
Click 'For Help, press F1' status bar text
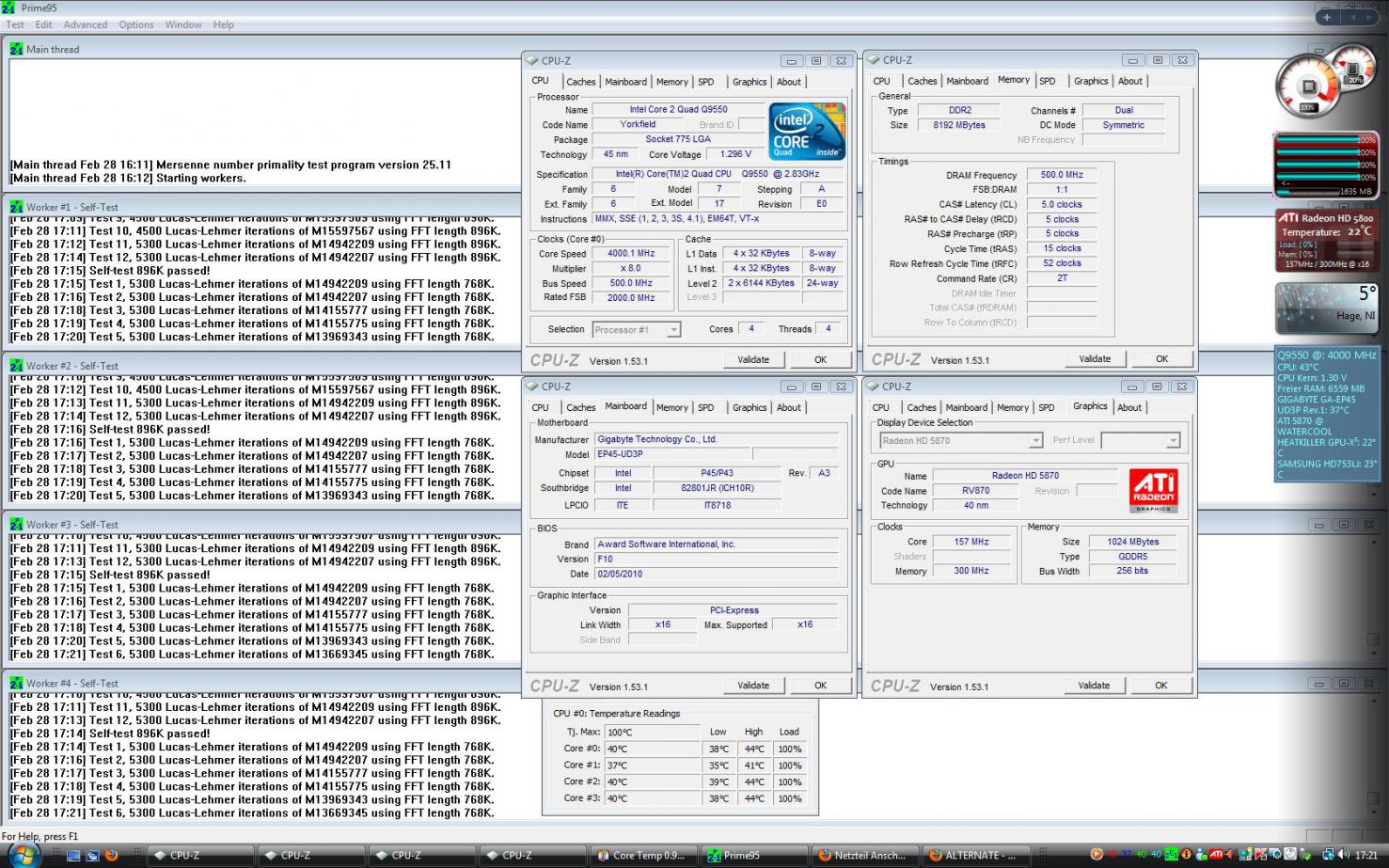tap(40, 836)
